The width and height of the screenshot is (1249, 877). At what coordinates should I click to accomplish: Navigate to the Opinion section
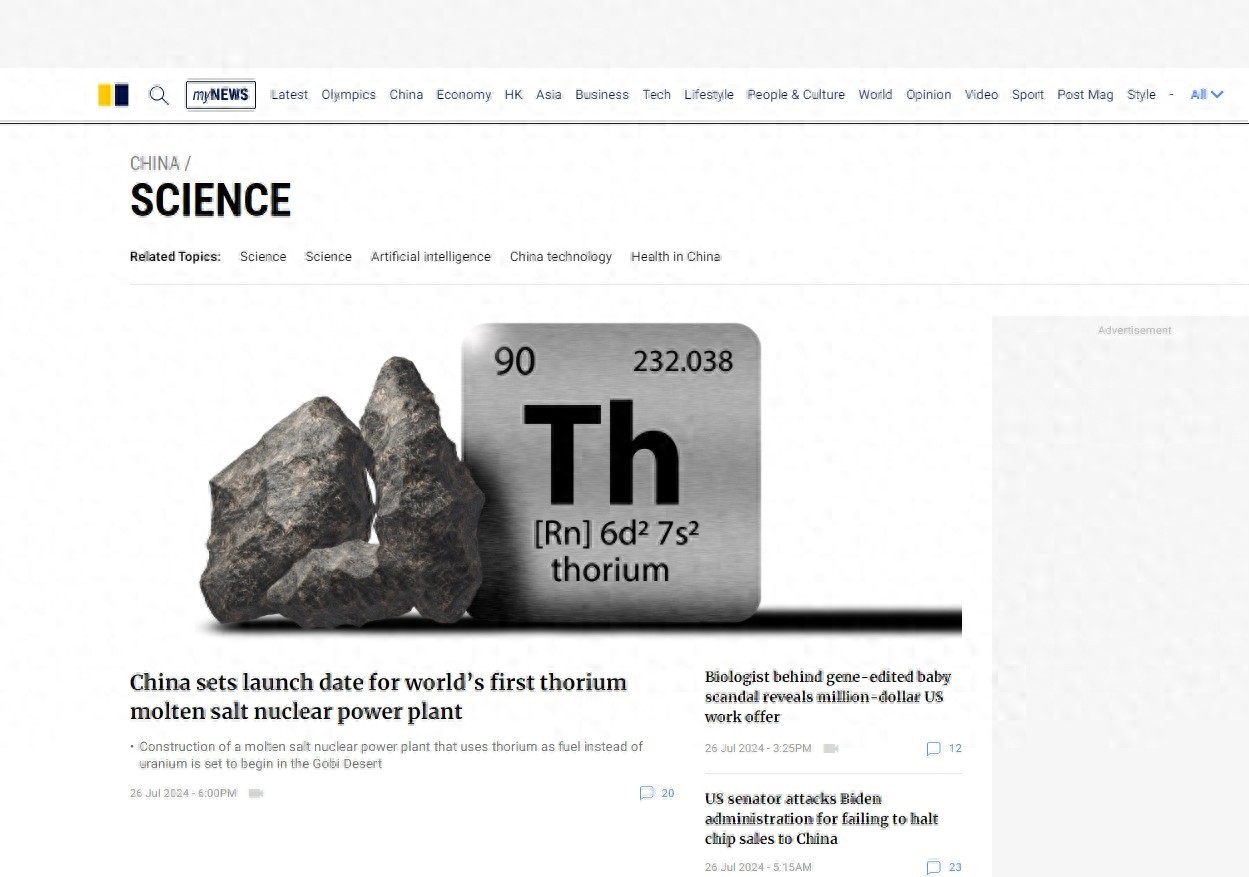[928, 95]
